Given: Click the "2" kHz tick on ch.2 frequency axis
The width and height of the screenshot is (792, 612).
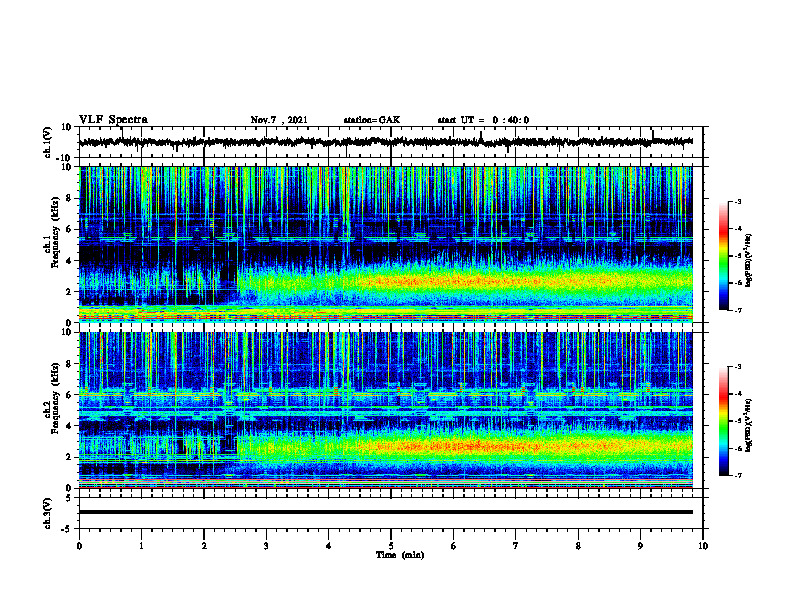Looking at the screenshot, I should point(70,457).
